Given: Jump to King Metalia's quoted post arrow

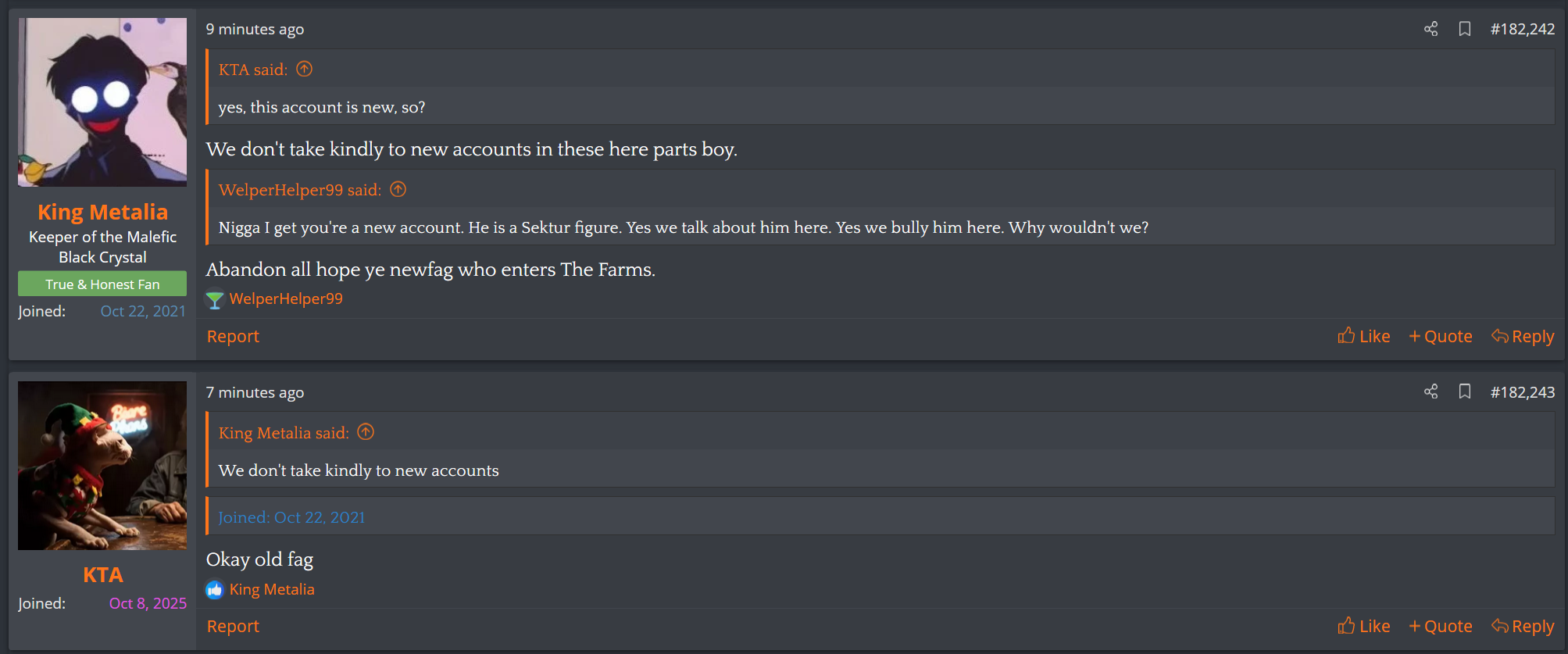Looking at the screenshot, I should [x=366, y=432].
